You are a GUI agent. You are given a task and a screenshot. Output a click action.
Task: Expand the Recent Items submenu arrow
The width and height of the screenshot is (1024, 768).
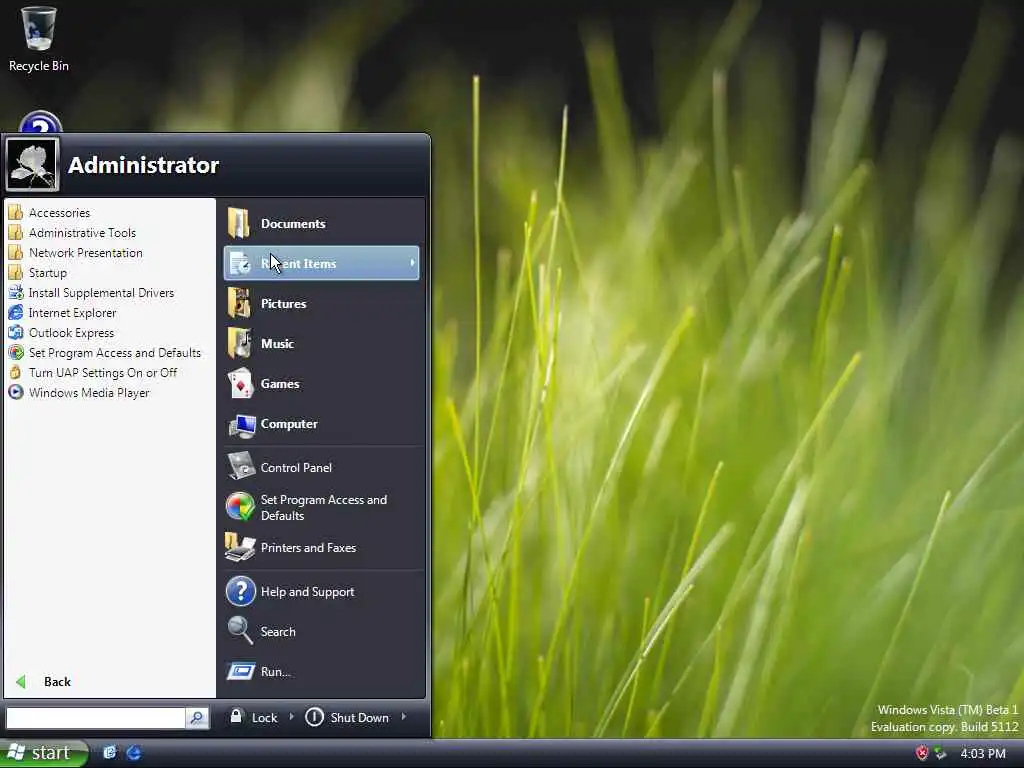[412, 263]
